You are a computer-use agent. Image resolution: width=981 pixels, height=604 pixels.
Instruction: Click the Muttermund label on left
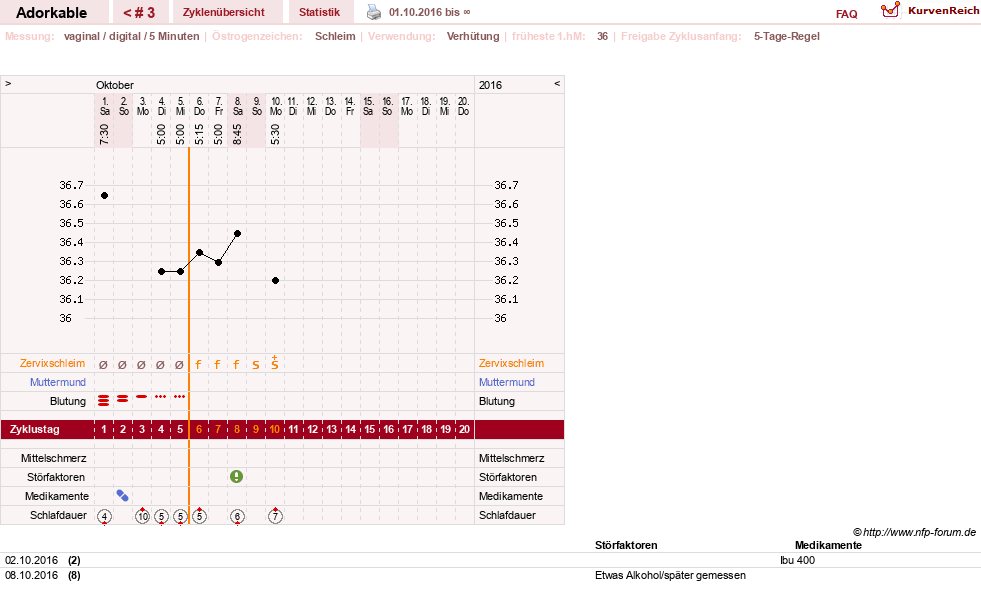[58, 382]
